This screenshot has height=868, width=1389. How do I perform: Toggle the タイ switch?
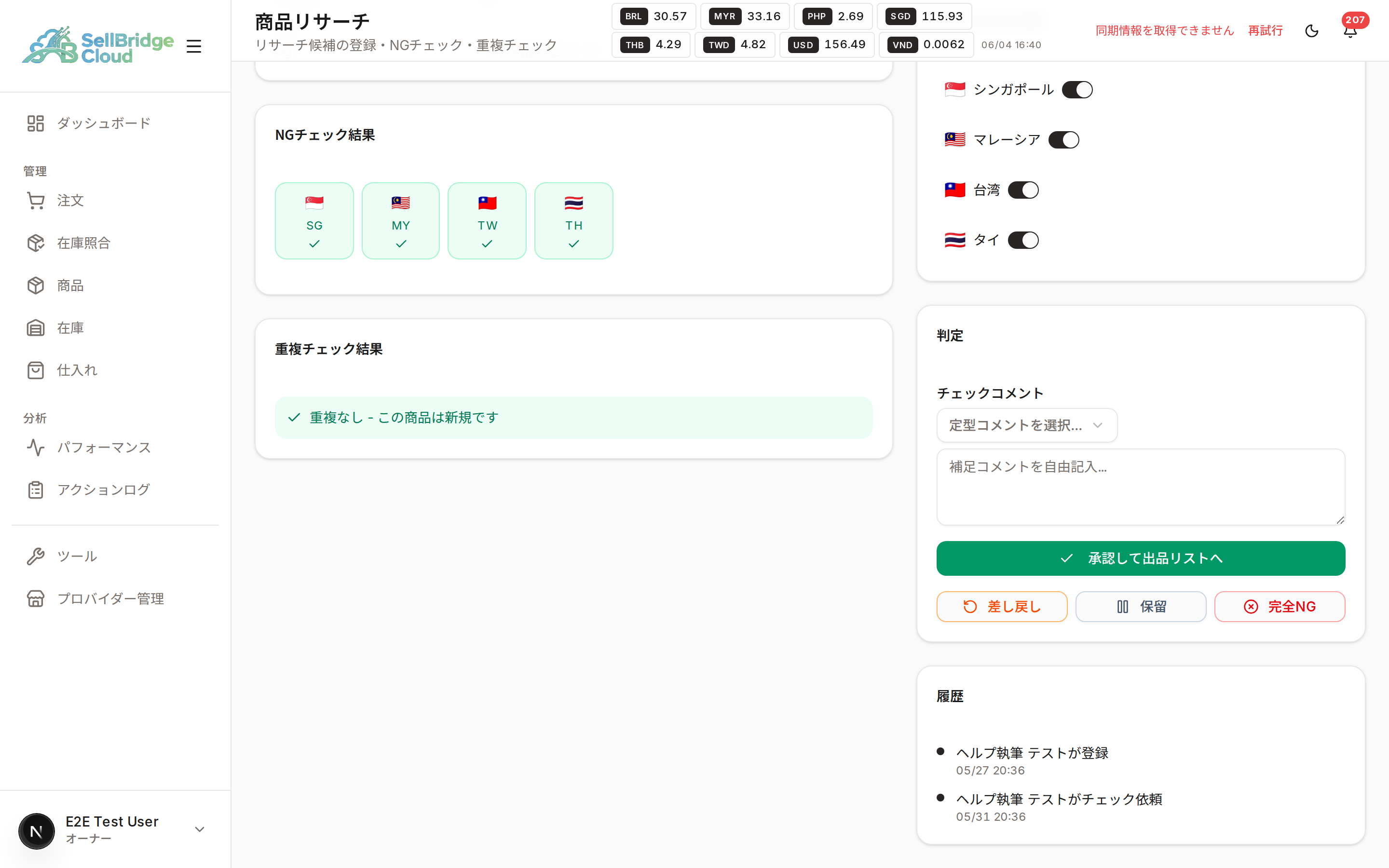tap(1023, 240)
